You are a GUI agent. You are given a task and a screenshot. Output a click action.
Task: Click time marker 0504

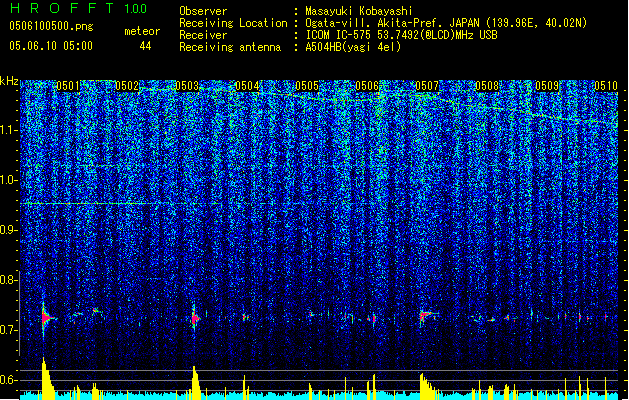tap(247, 86)
